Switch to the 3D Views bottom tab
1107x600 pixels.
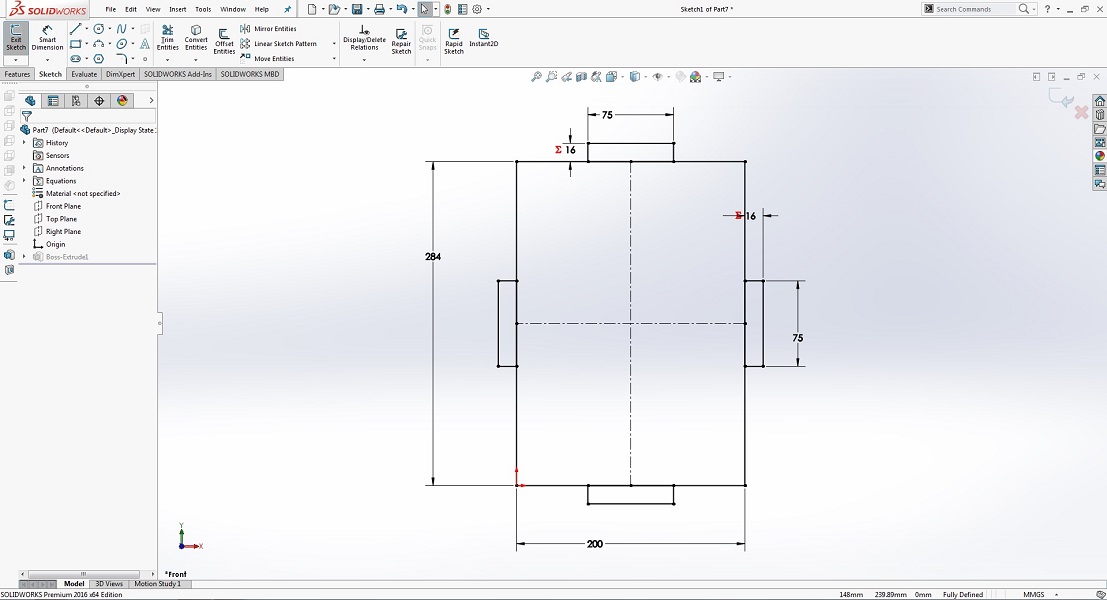tap(109, 584)
